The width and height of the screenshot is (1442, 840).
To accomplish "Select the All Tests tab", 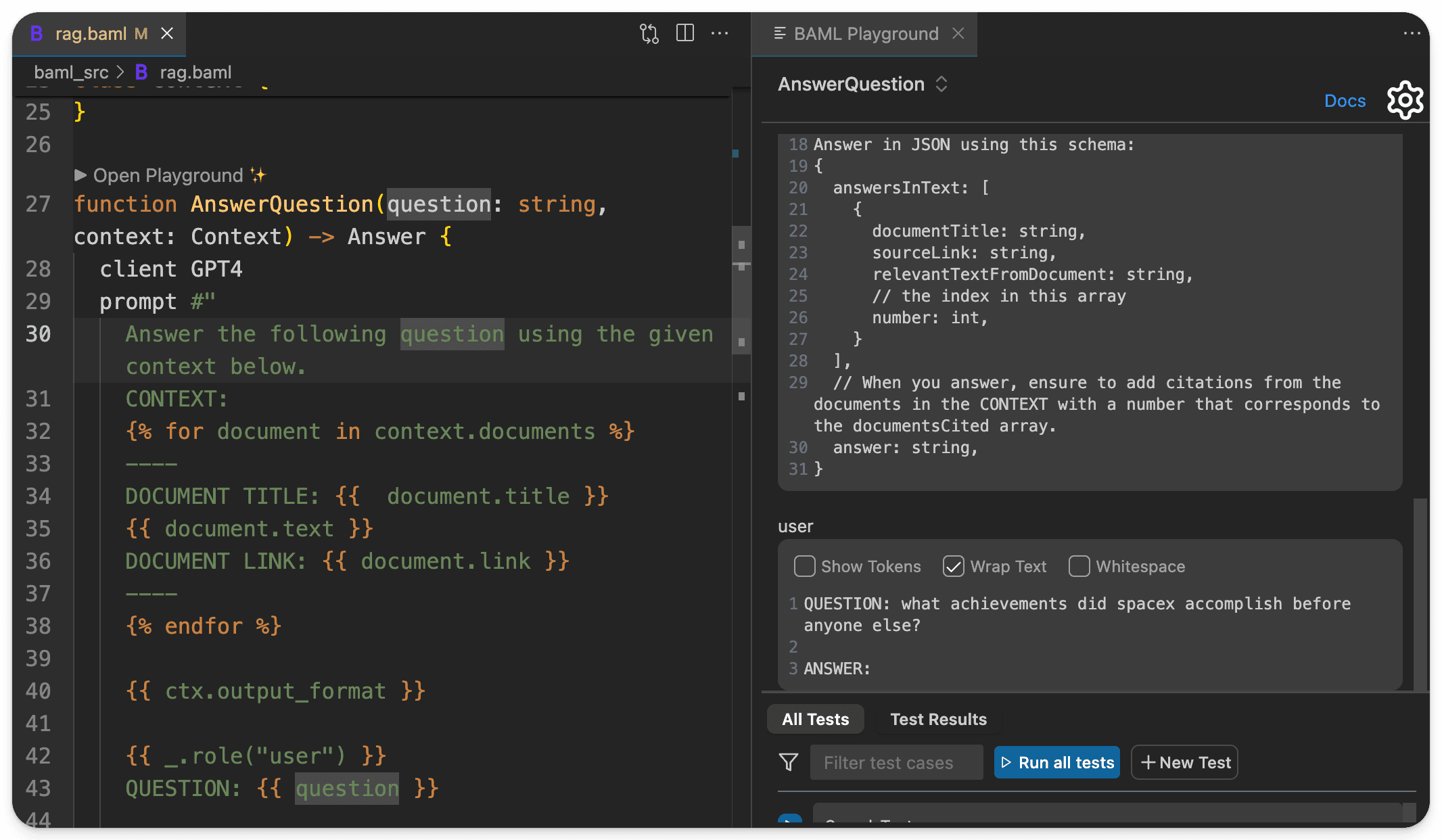I will (815, 719).
